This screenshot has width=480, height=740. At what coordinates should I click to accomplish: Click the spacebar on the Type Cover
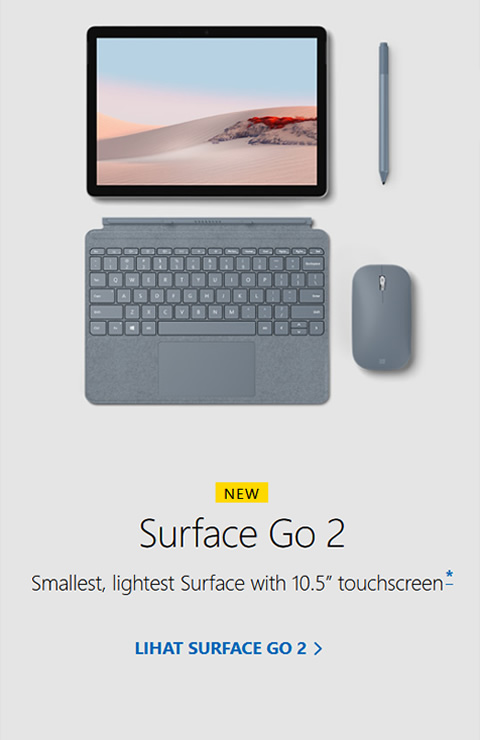[x=206, y=328]
